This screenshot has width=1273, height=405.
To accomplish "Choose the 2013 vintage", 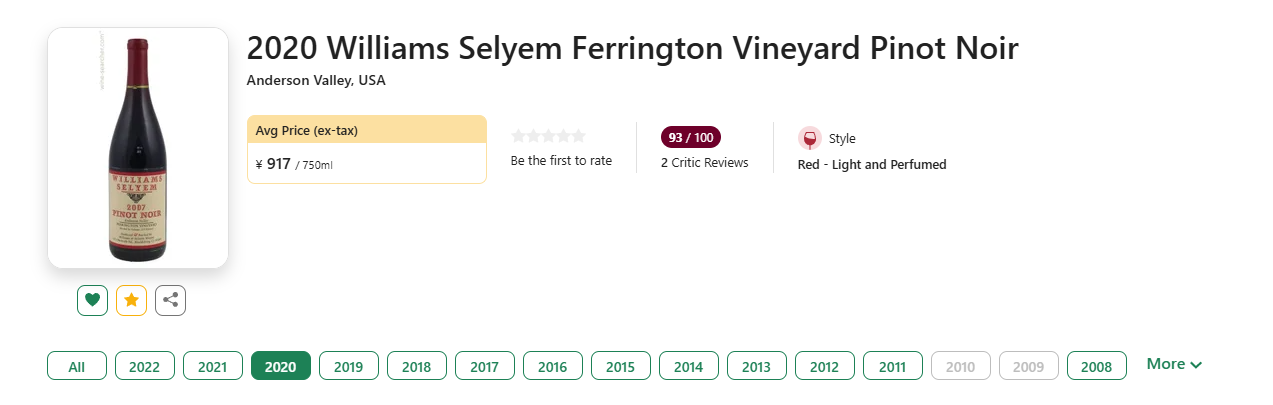I will [757, 366].
